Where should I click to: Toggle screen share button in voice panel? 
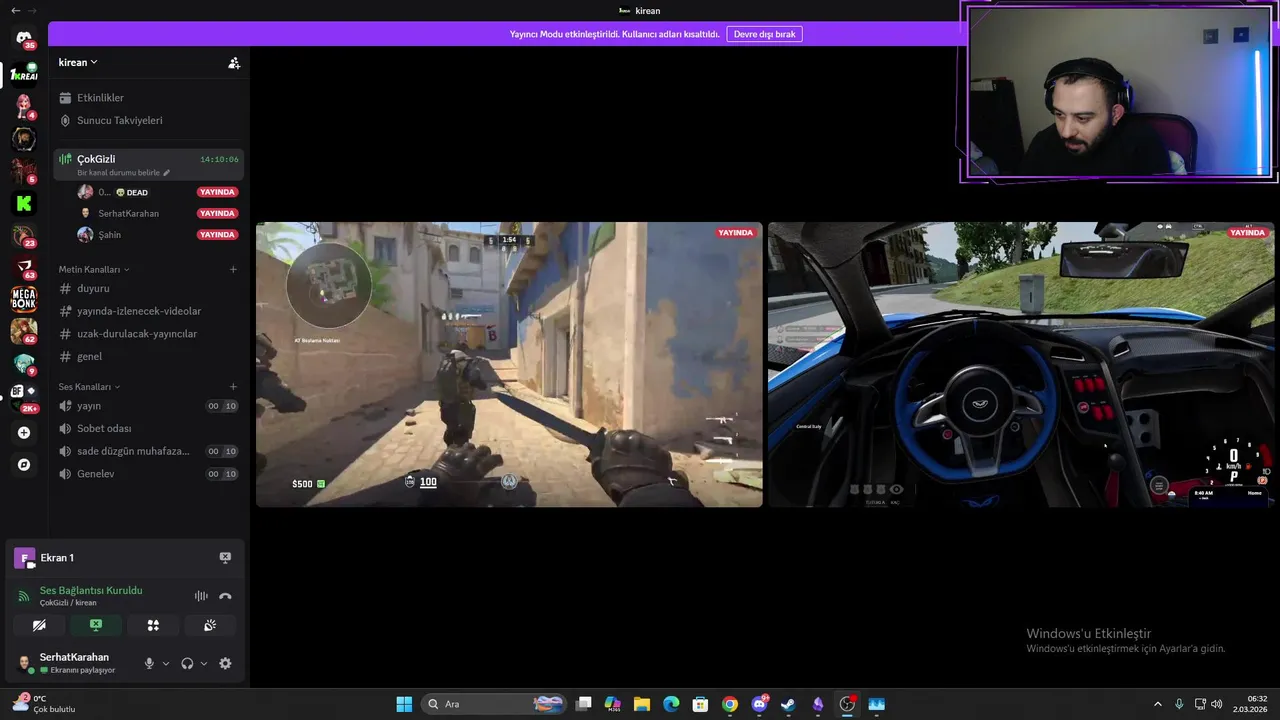[x=96, y=625]
